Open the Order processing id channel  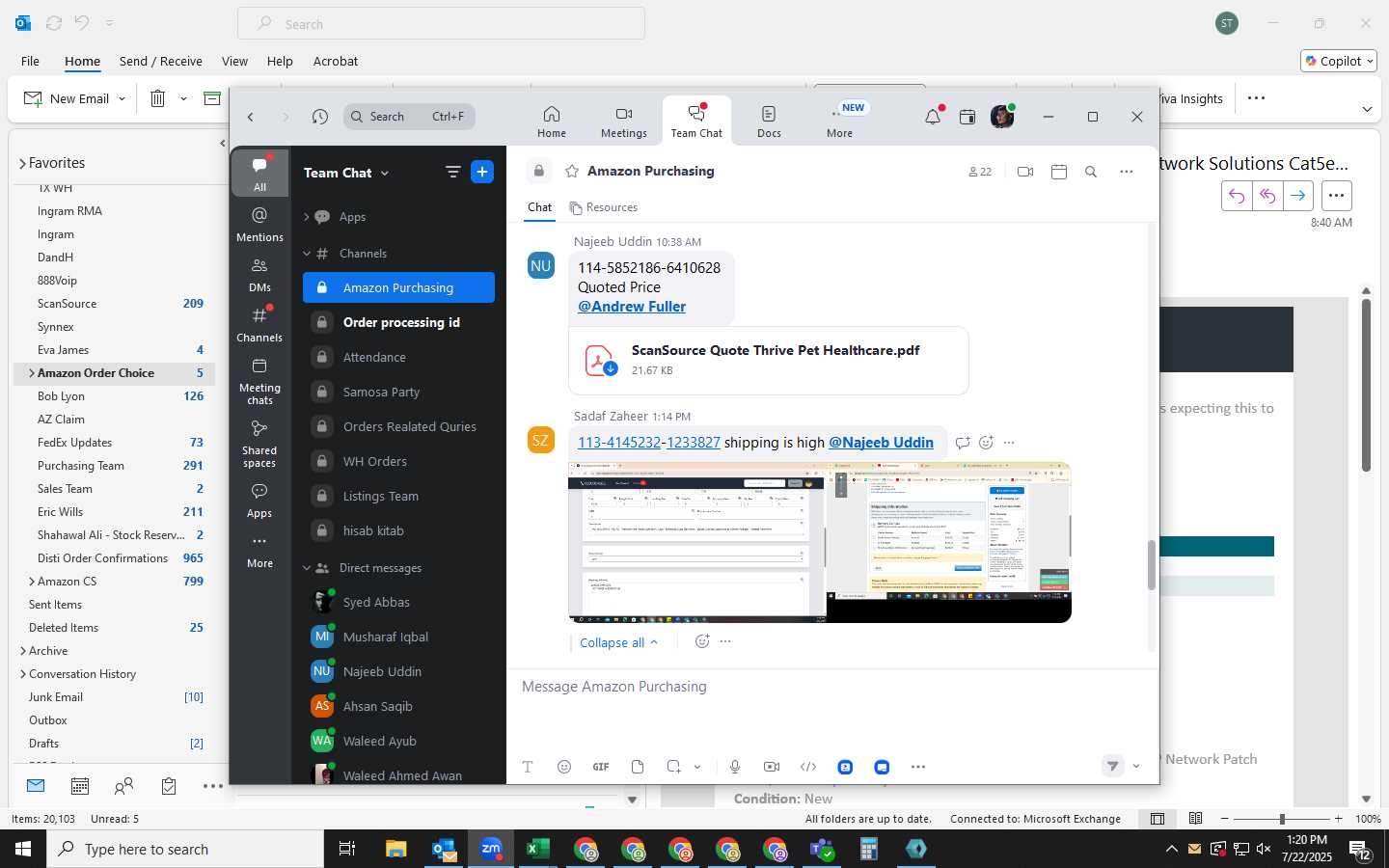398,322
